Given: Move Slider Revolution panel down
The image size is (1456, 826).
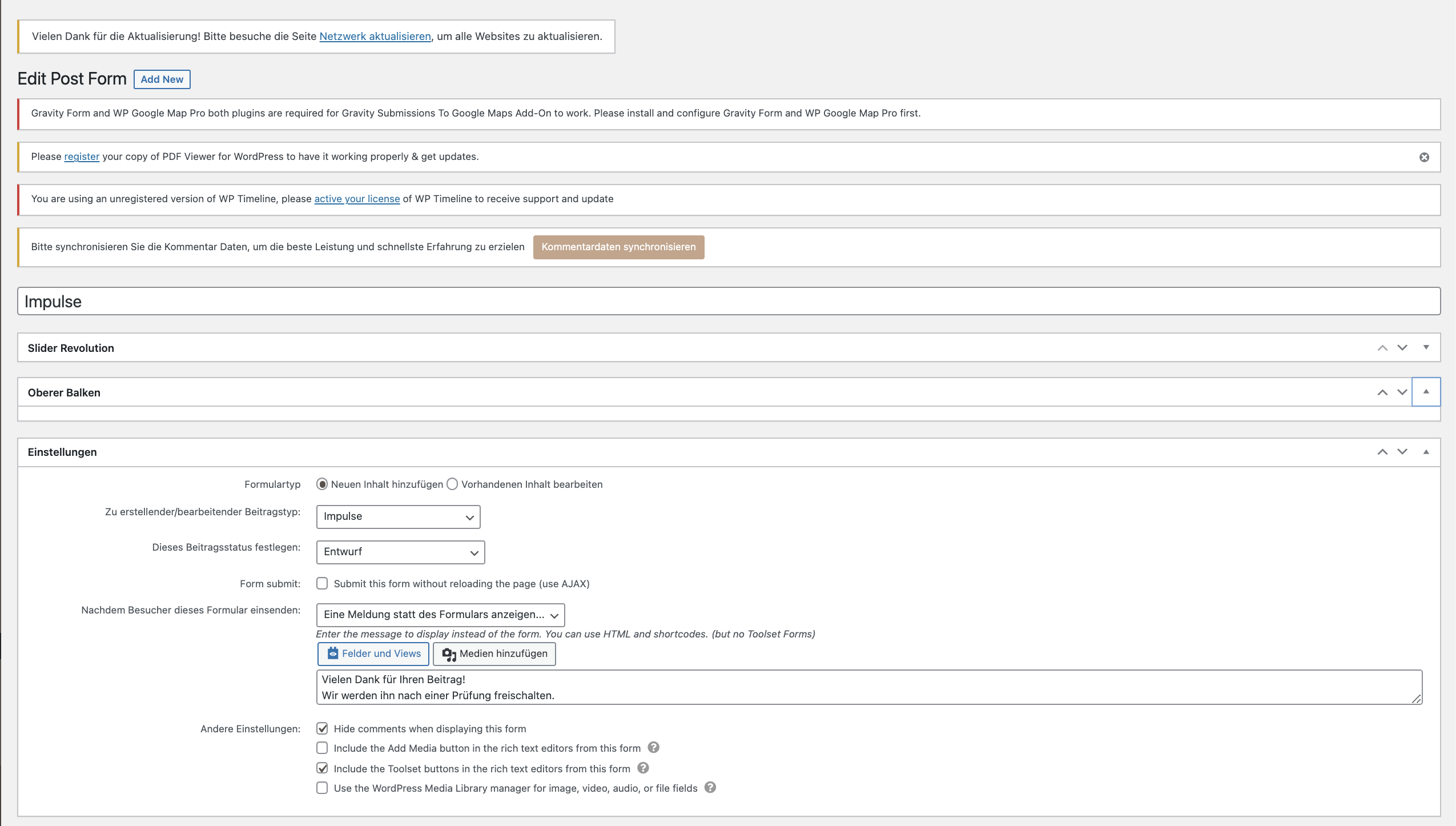Looking at the screenshot, I should point(1402,347).
